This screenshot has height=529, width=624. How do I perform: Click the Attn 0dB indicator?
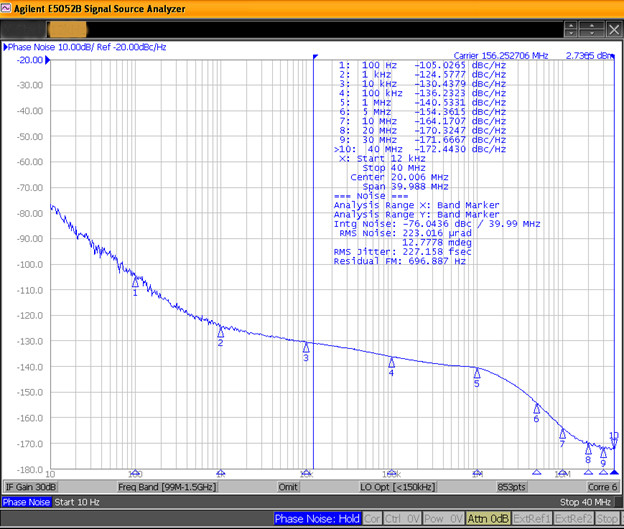488,519
